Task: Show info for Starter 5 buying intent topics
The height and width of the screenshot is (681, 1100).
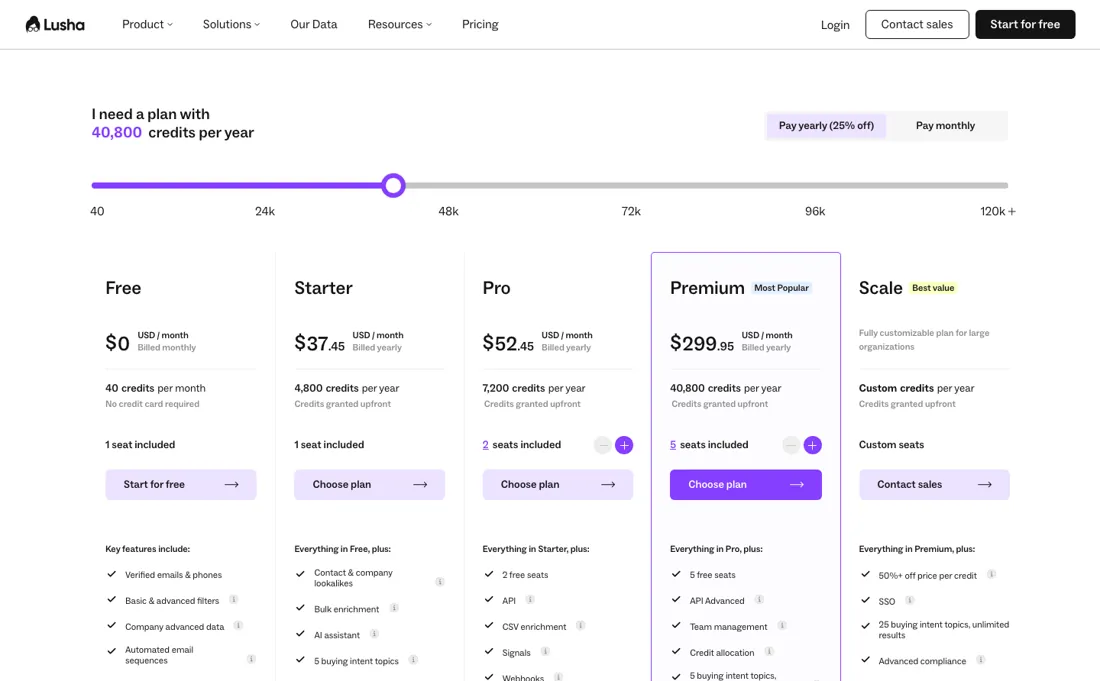Action: (x=413, y=660)
